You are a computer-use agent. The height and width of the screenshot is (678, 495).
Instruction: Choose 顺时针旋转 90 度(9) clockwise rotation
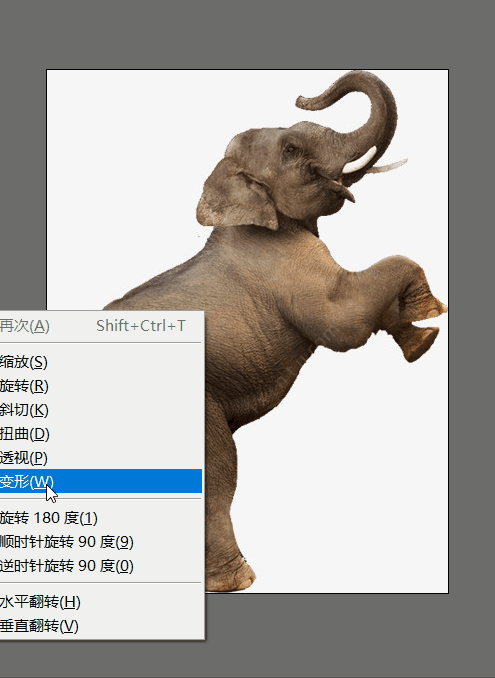(101, 541)
